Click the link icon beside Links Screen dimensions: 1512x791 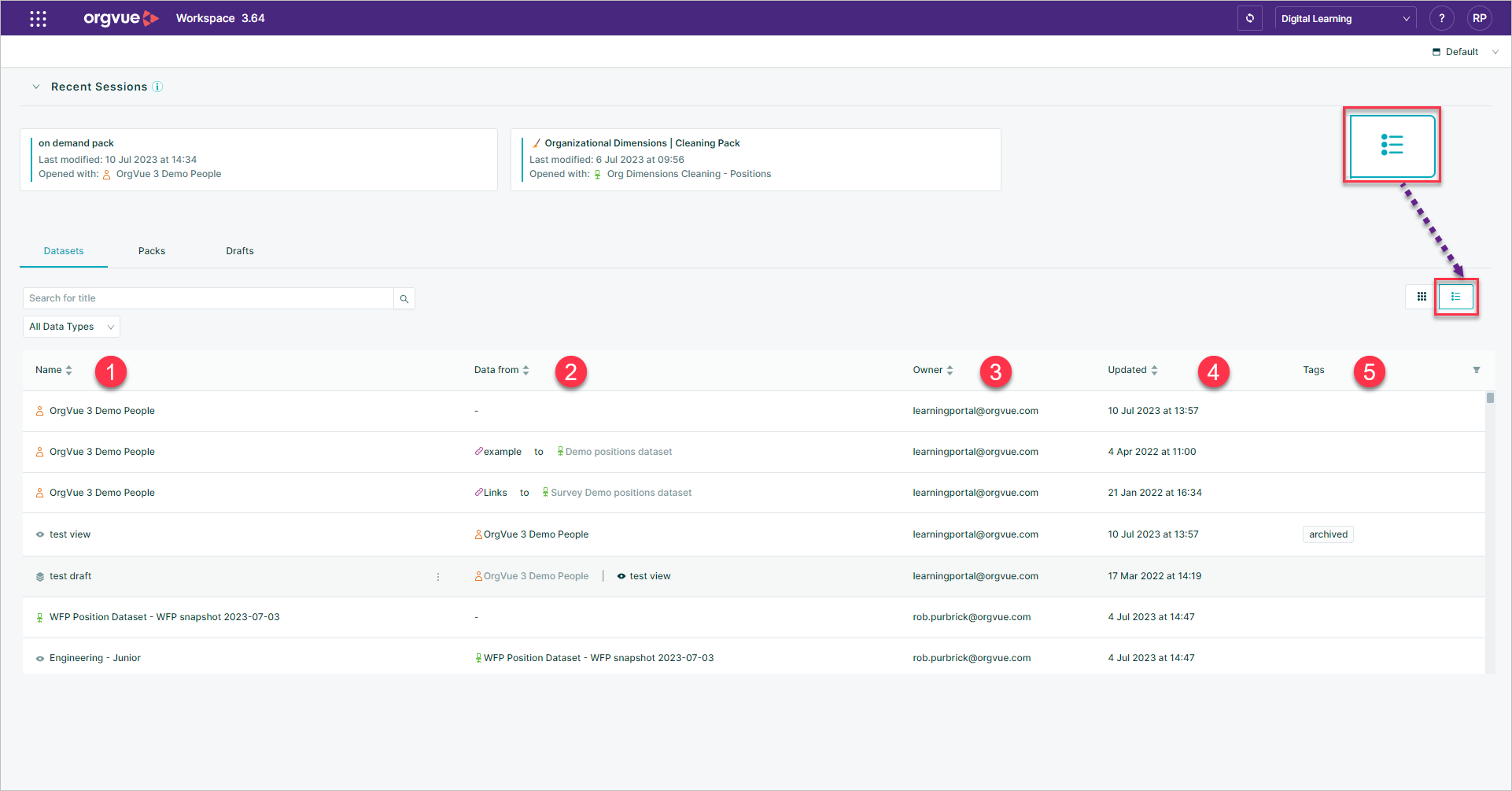pyautogui.click(x=478, y=493)
